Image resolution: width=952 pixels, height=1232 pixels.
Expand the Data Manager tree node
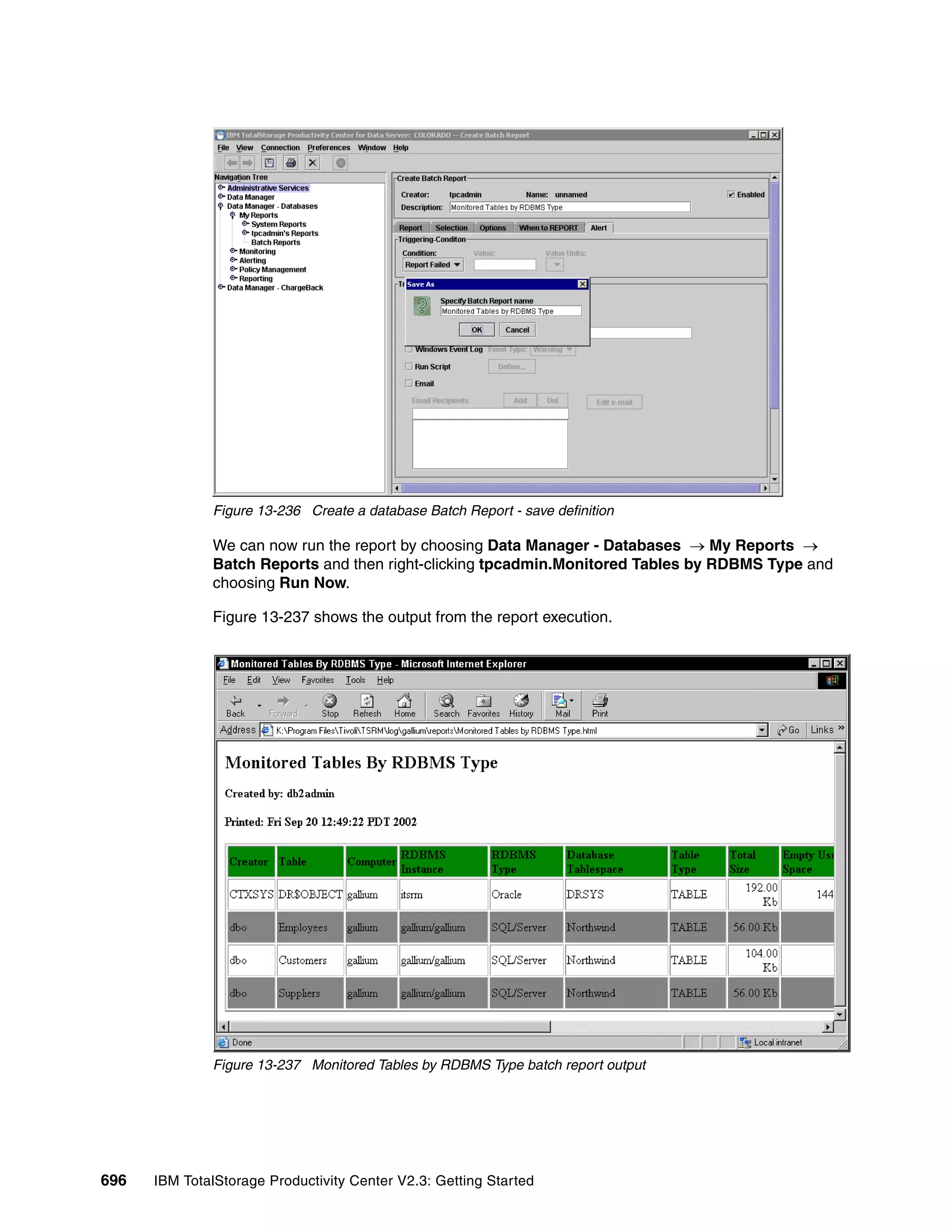pos(222,197)
